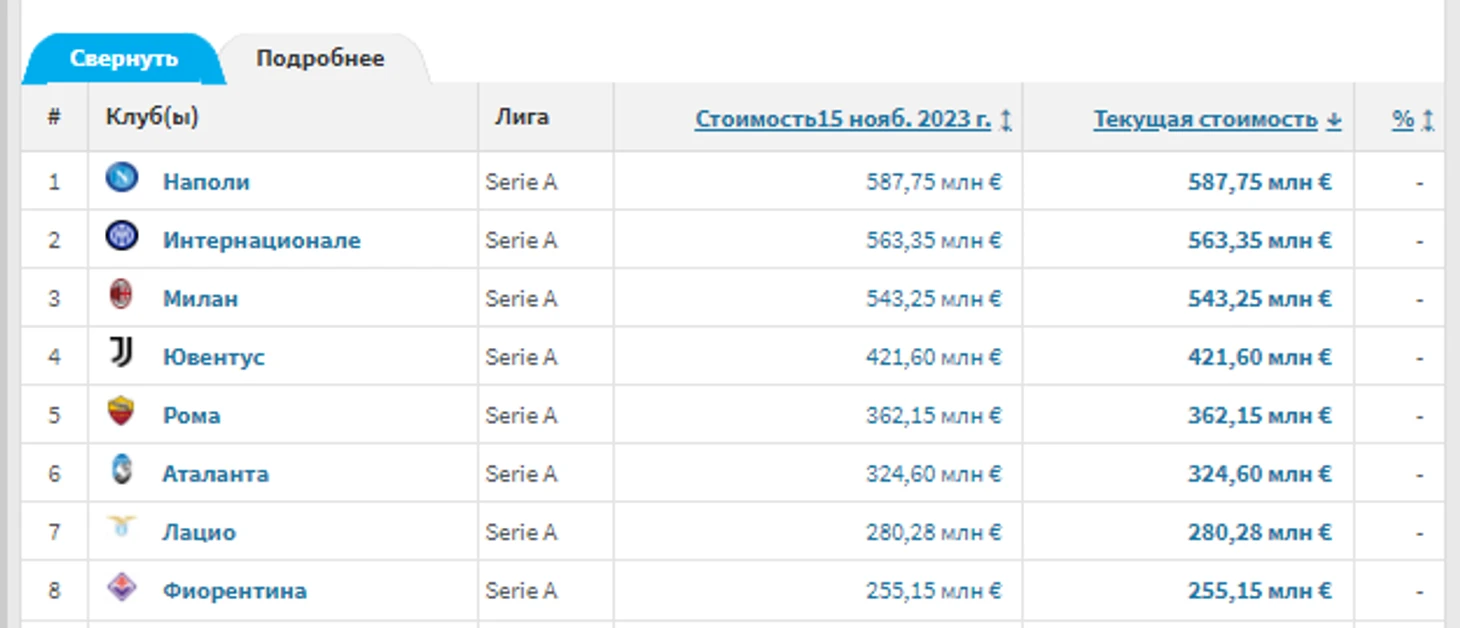Click the Milan club crest icon

tap(121, 295)
